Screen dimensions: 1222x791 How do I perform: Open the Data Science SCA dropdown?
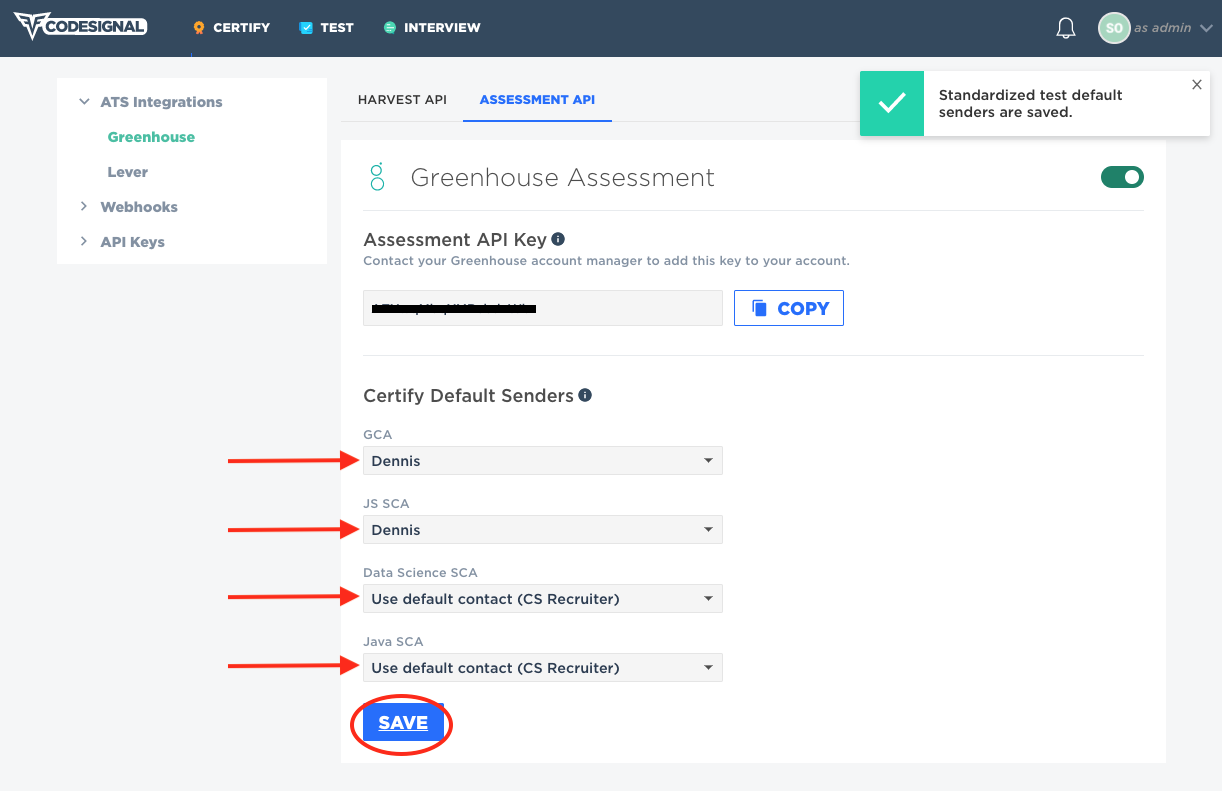click(543, 599)
